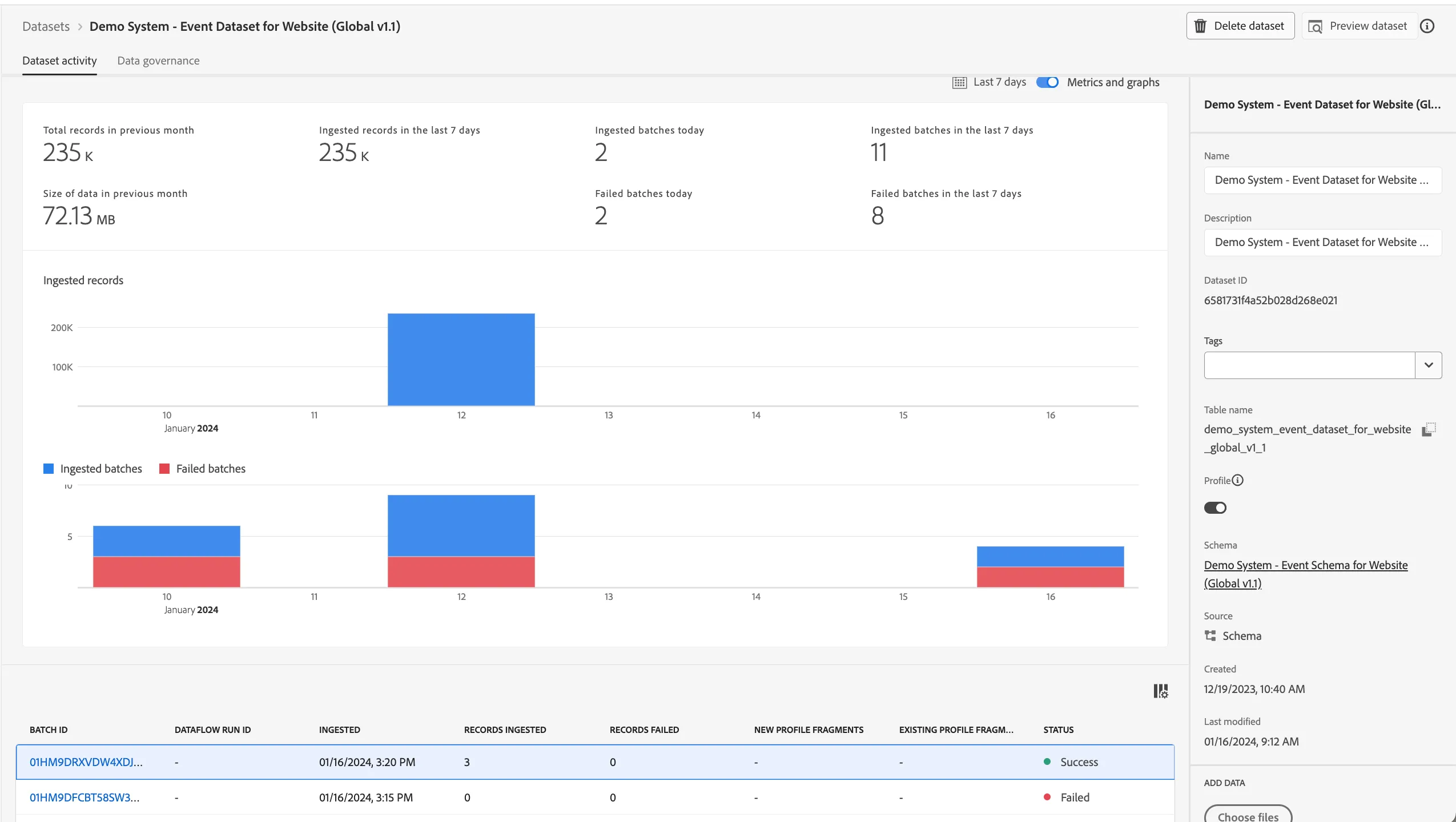This screenshot has height=822, width=1456.
Task: Open the Last 7 days calendar icon
Action: click(x=959, y=82)
